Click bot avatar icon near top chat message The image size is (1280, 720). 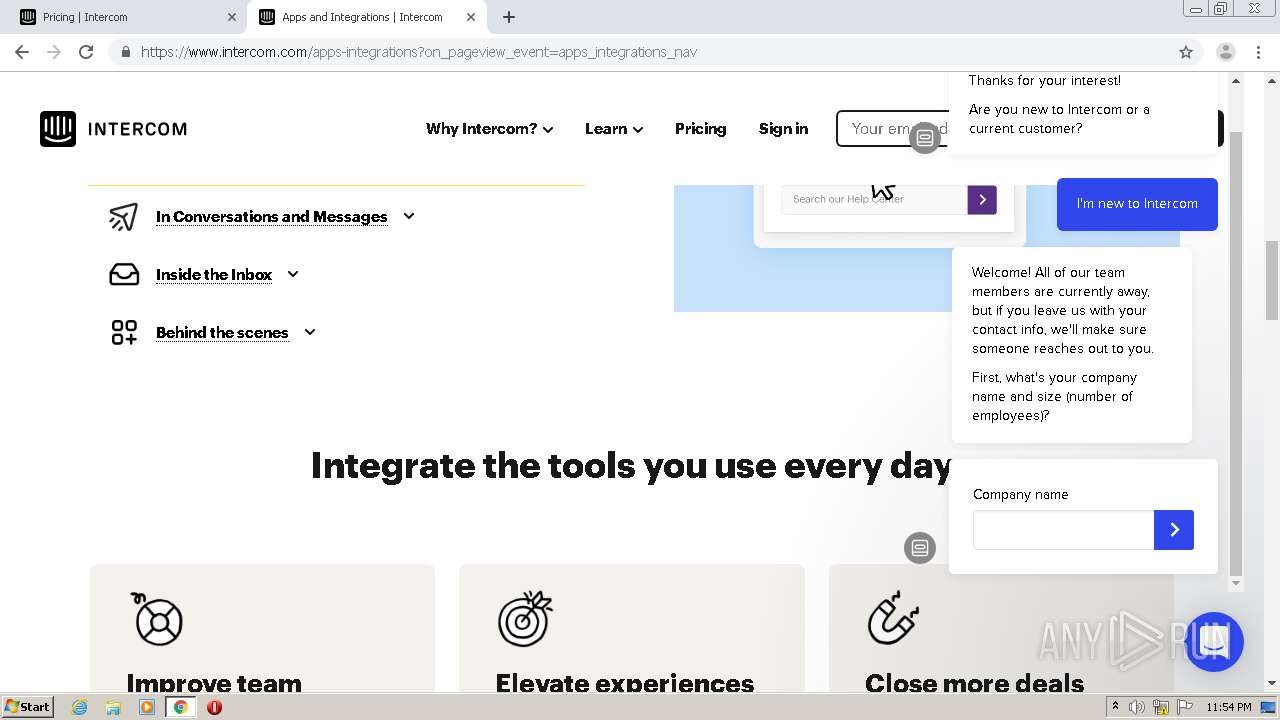point(925,138)
